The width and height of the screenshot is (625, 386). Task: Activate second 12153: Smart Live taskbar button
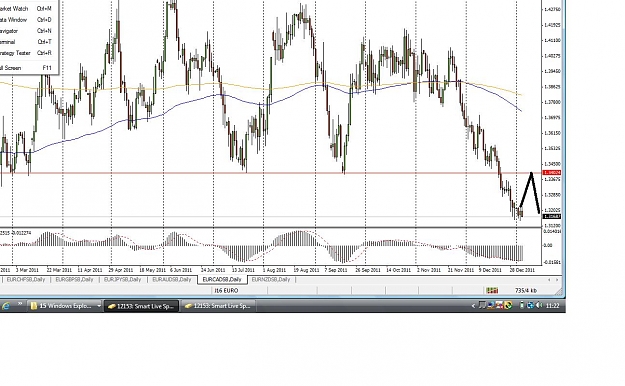[x=218, y=306]
